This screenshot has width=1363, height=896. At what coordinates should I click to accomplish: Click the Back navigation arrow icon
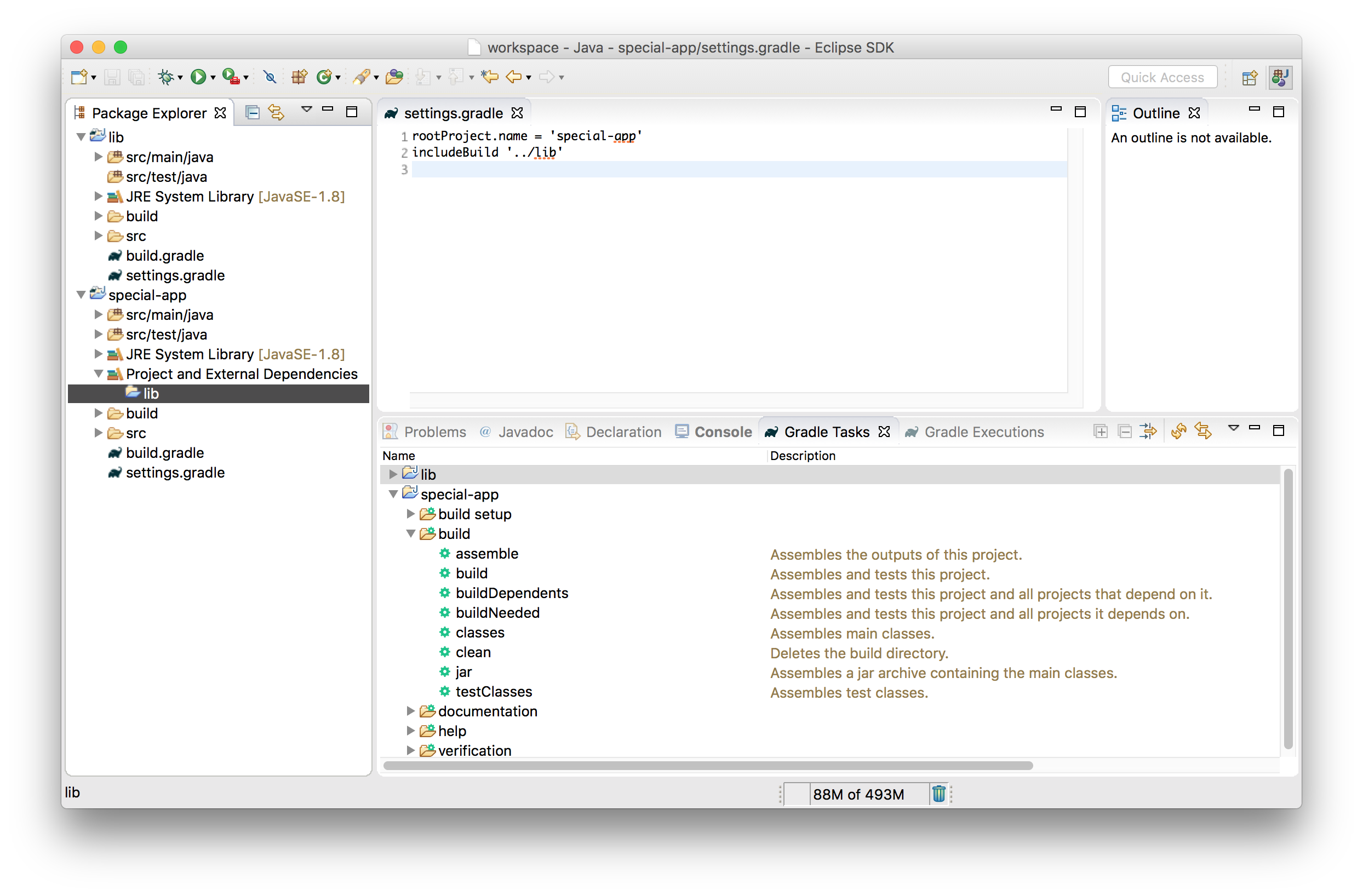[x=513, y=77]
